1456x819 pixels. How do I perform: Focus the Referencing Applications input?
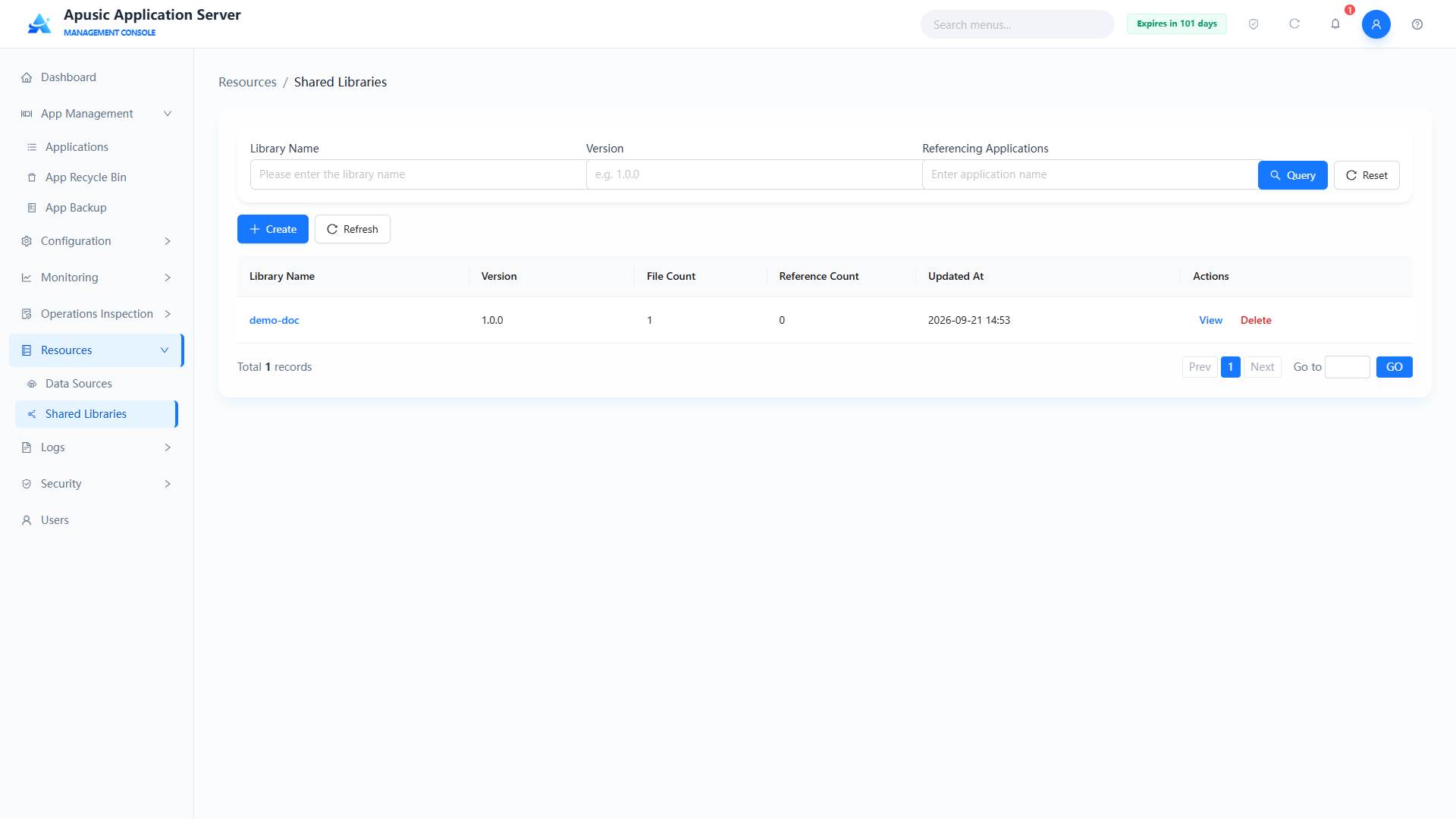click(1090, 174)
